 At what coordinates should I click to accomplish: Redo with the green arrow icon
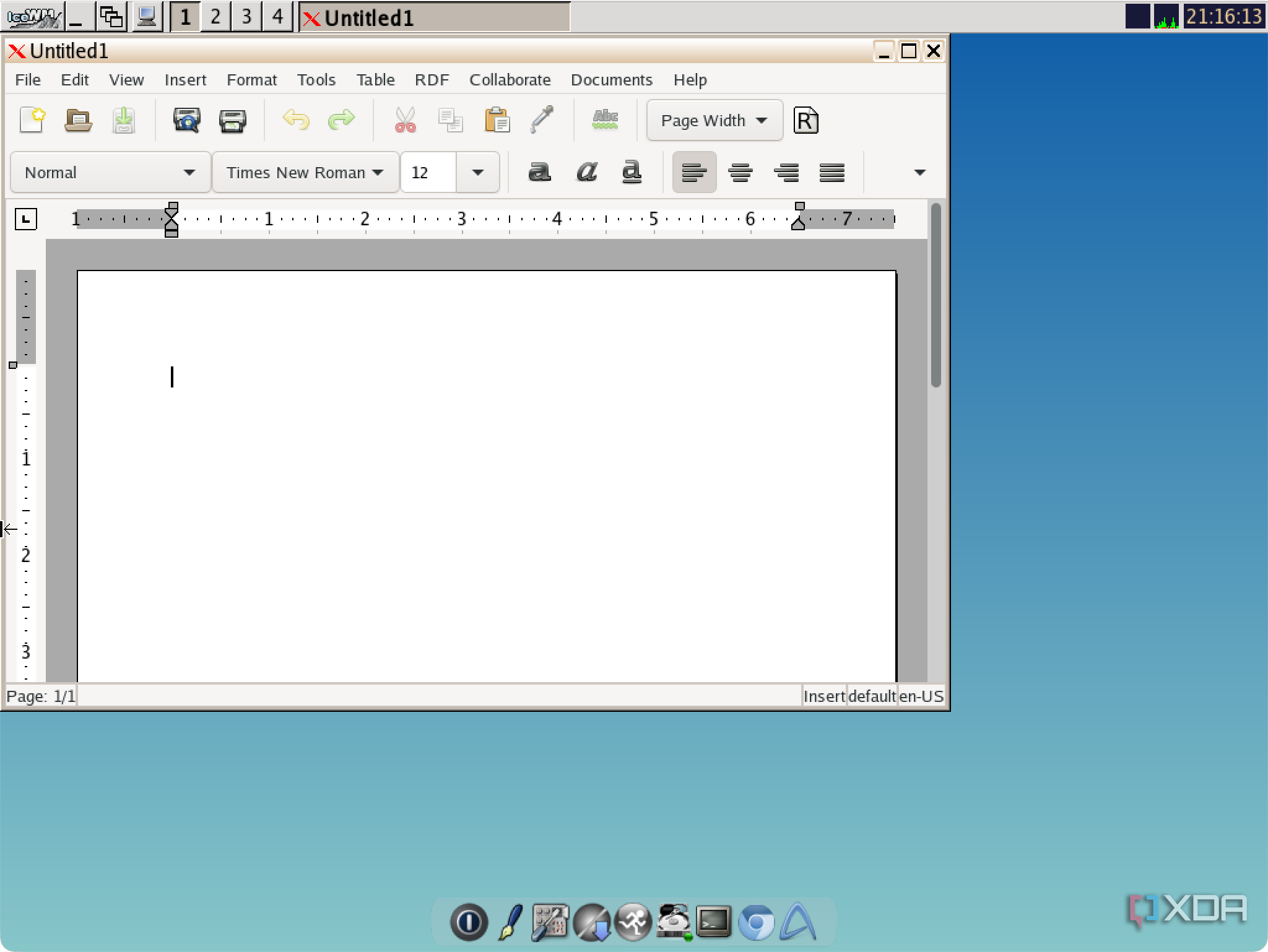[x=341, y=119]
